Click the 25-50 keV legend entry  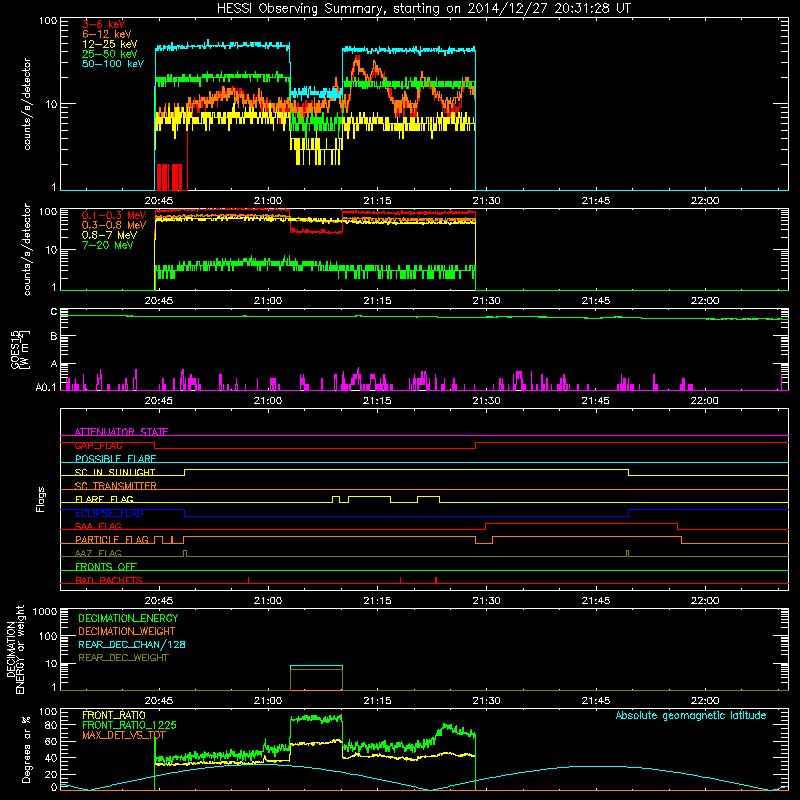[109, 54]
